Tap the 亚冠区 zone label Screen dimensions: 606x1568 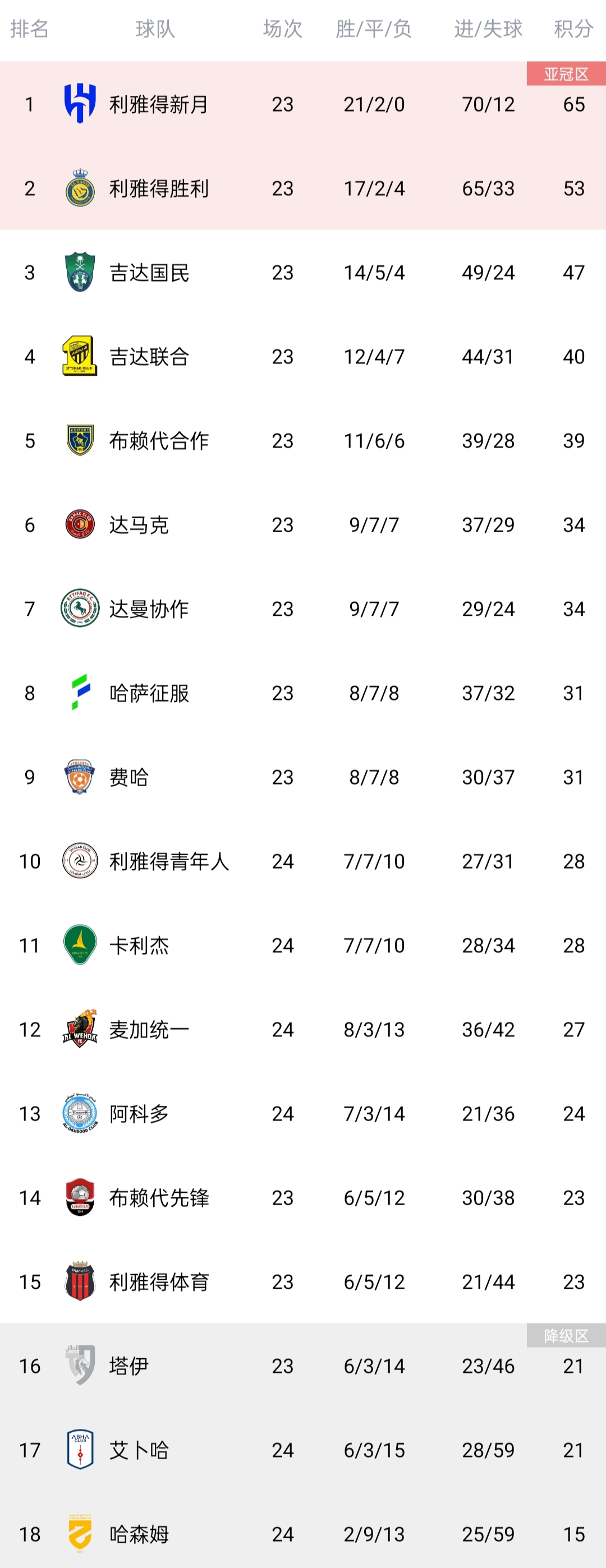point(566,73)
